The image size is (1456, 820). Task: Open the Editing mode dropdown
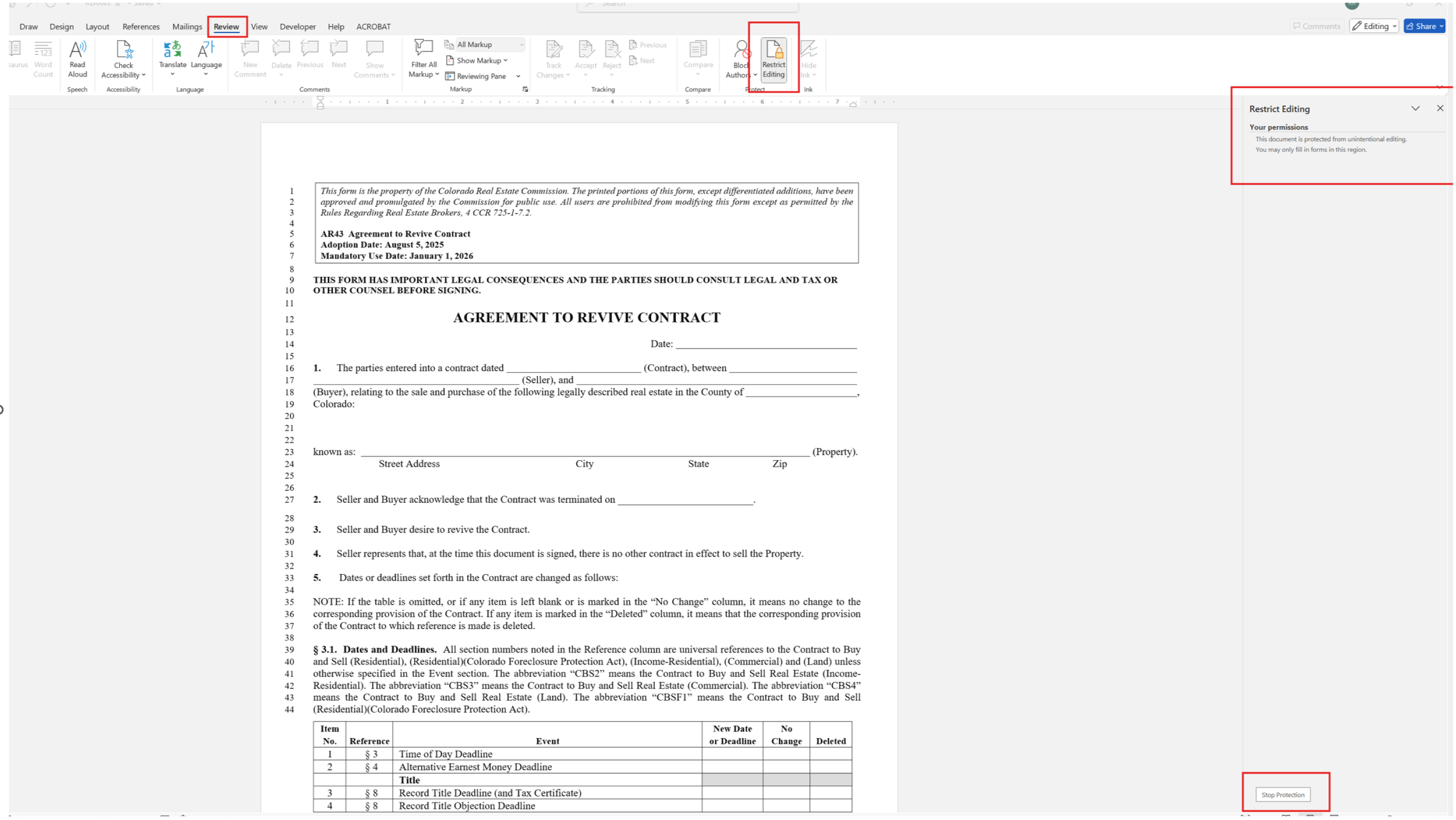[1374, 26]
